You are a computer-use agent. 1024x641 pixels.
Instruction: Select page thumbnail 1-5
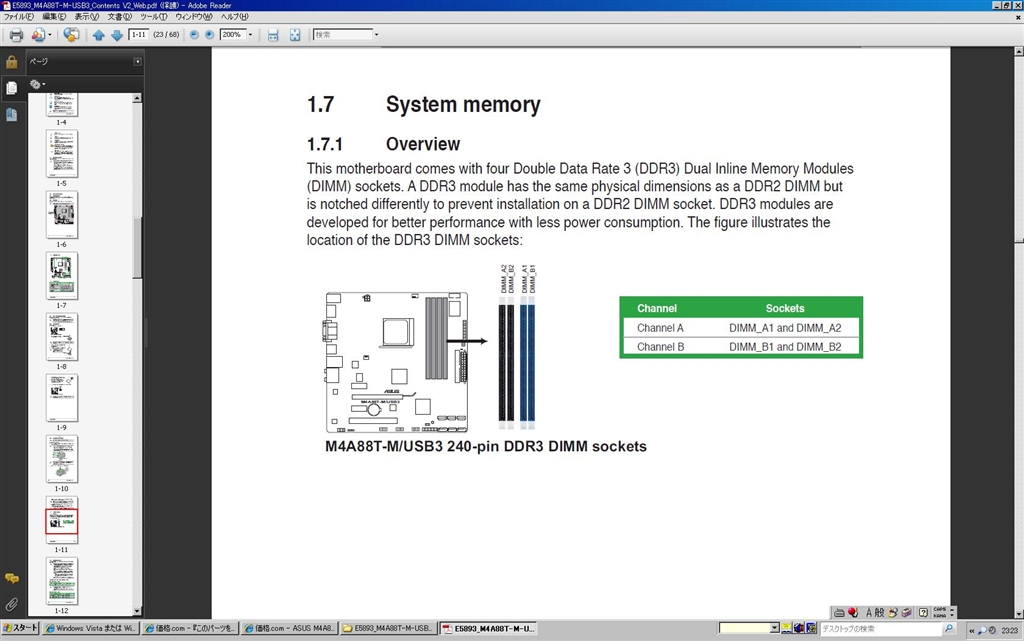[x=61, y=153]
